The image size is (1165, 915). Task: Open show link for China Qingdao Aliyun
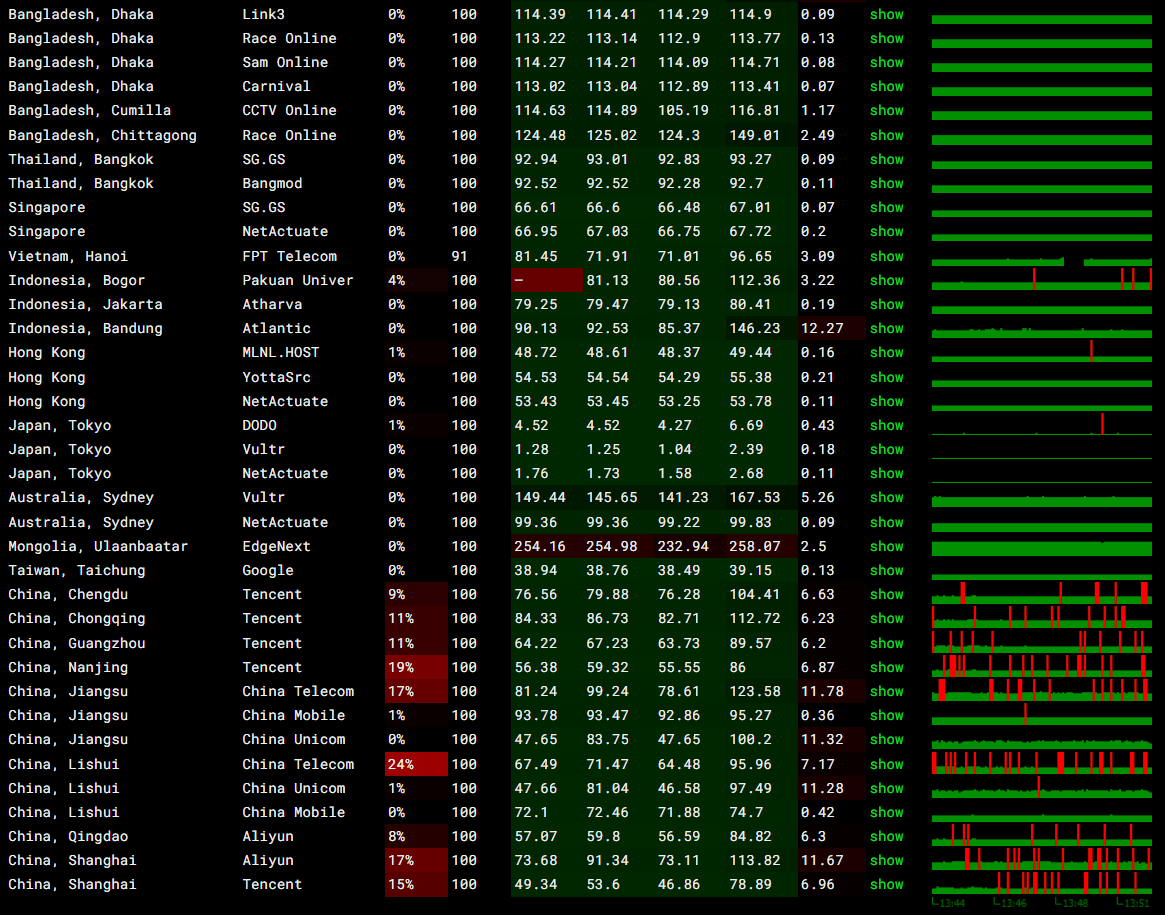[x=886, y=836]
